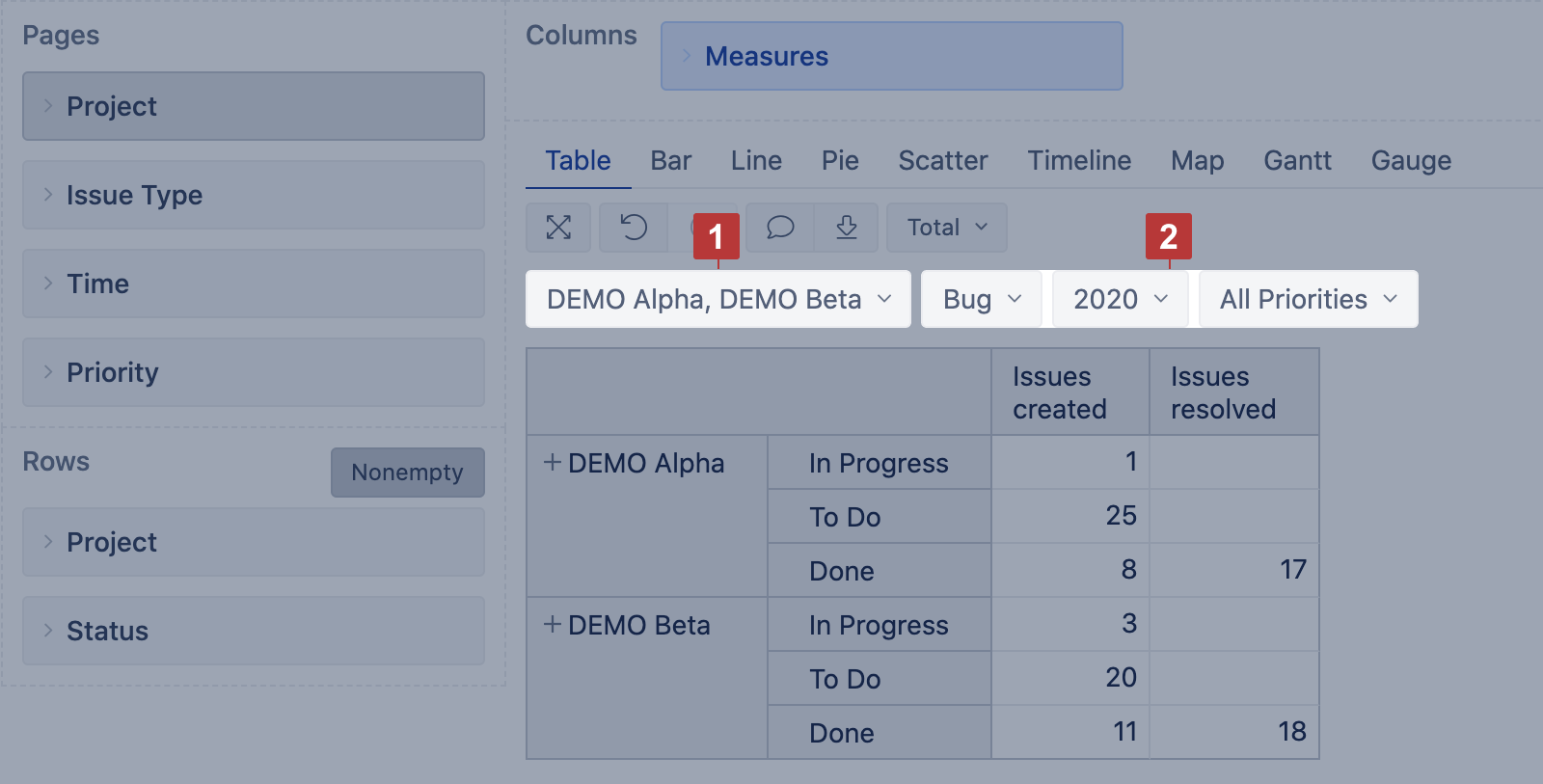Open the 2020 time filter dropdown
The height and width of the screenshot is (784, 1543).
click(1120, 299)
